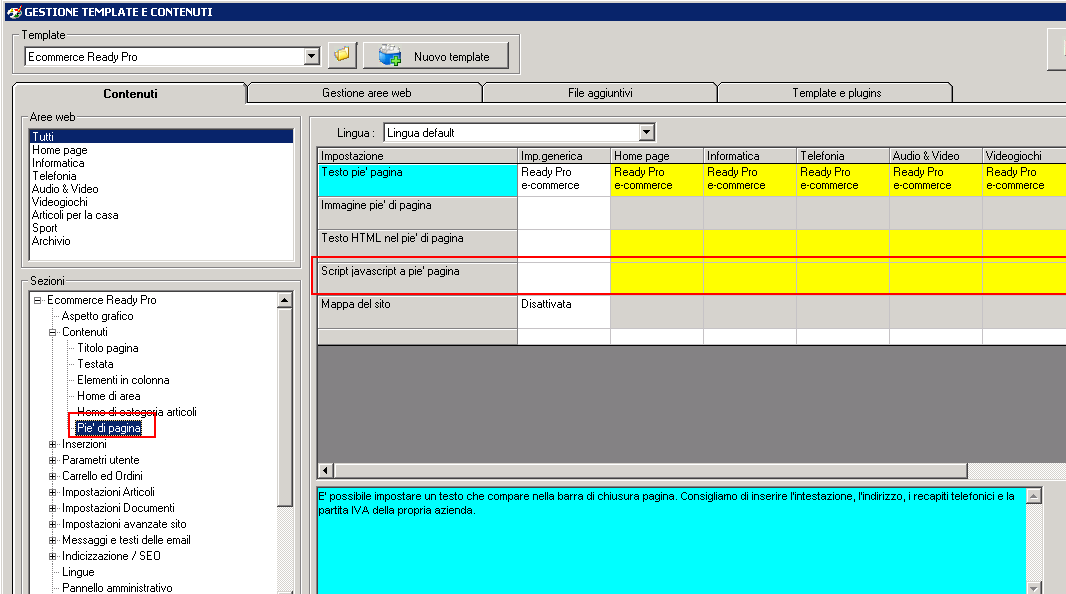Click the Disattivata cell for Mappa del sito
Screen dimensions: 1066x594
(x=564, y=312)
